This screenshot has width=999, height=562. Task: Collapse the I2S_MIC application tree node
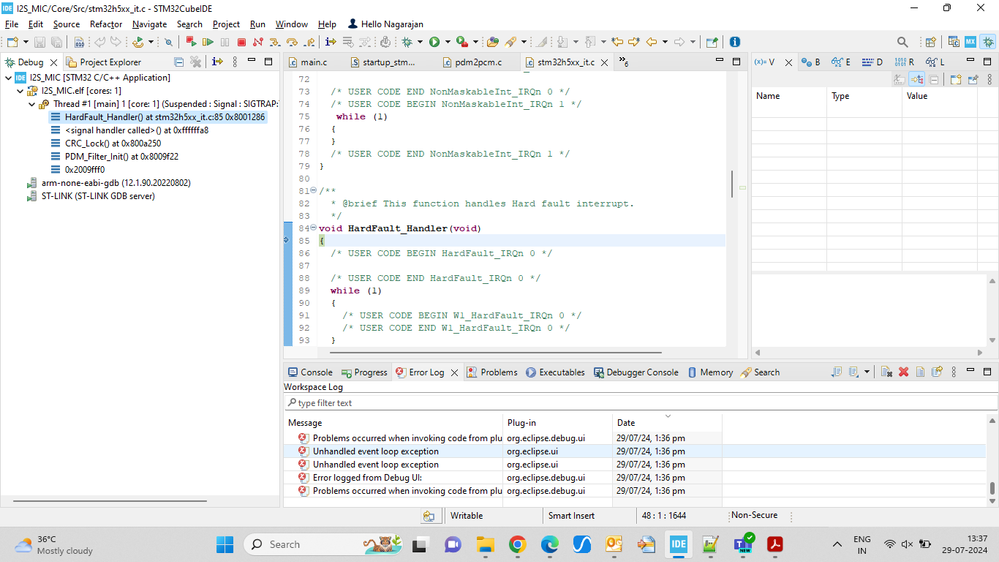click(x=9, y=78)
